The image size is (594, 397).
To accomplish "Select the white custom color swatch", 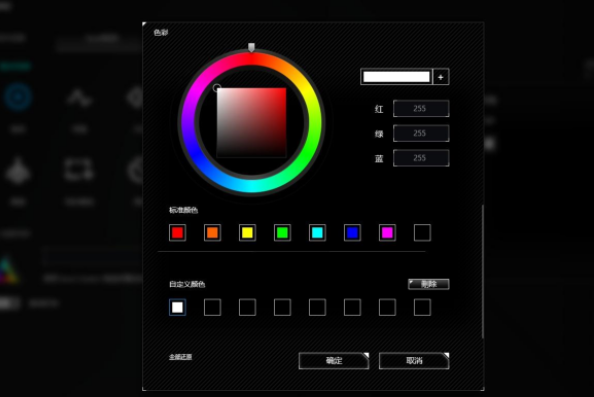I will [x=177, y=307].
